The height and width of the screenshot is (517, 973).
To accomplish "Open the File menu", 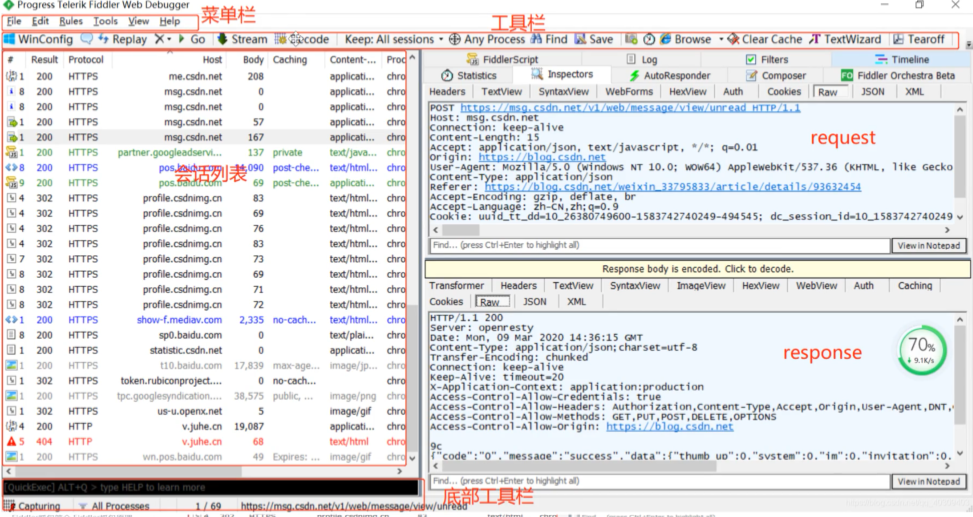I will click(x=14, y=21).
